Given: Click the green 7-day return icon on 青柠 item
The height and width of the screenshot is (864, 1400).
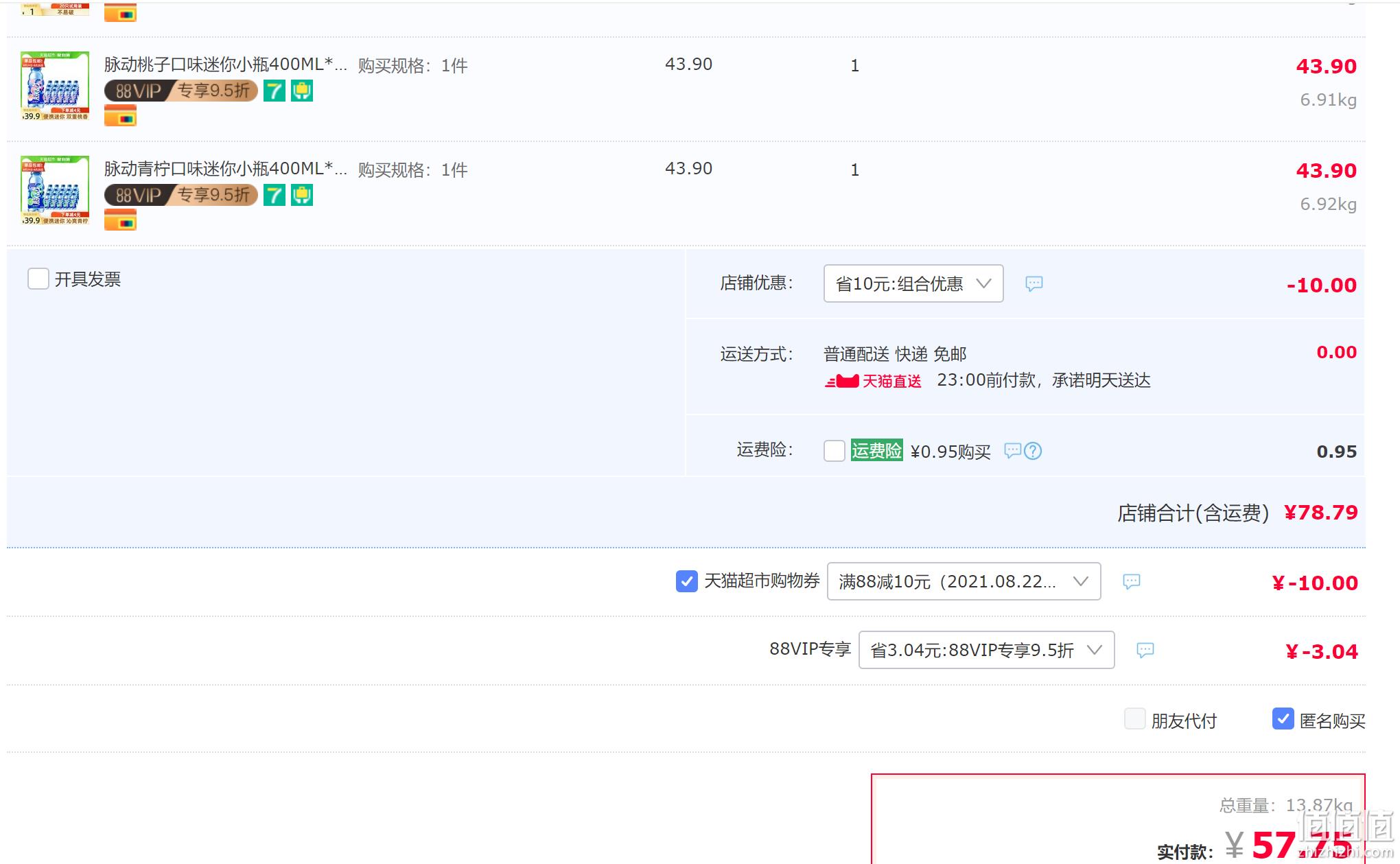Looking at the screenshot, I should click(x=275, y=195).
